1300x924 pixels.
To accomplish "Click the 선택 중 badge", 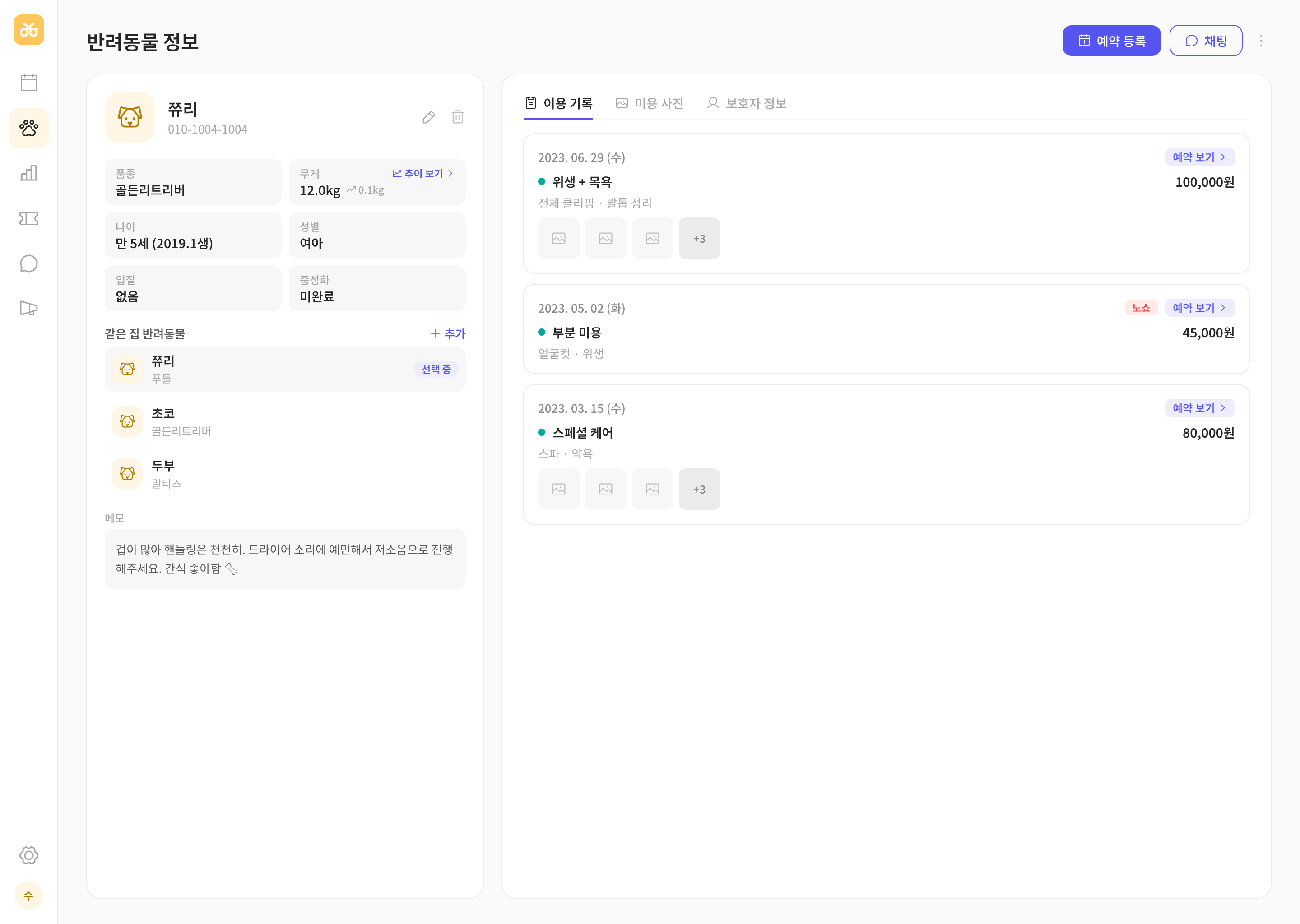I will point(436,369).
